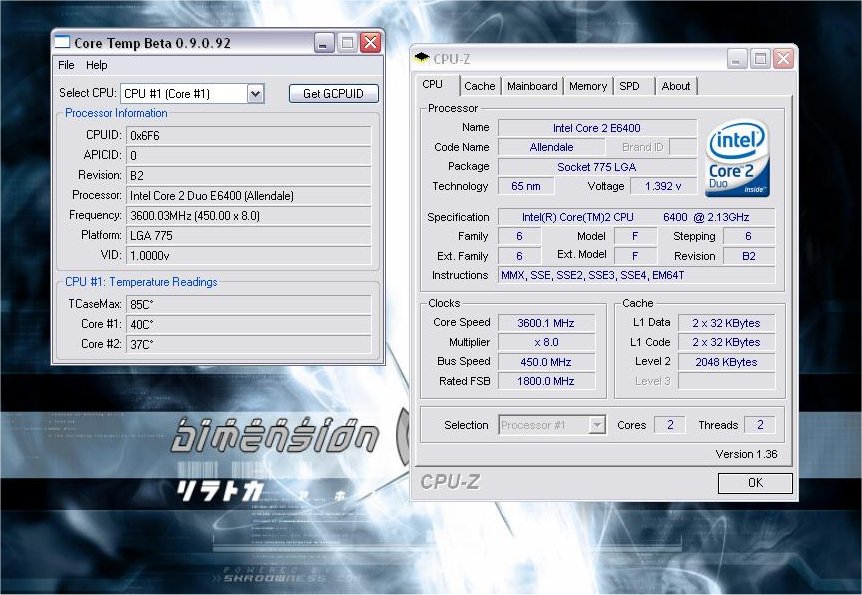Click the L1 Data value 2 x 32 KBytes
This screenshot has height=595, width=862.
pyautogui.click(x=726, y=323)
